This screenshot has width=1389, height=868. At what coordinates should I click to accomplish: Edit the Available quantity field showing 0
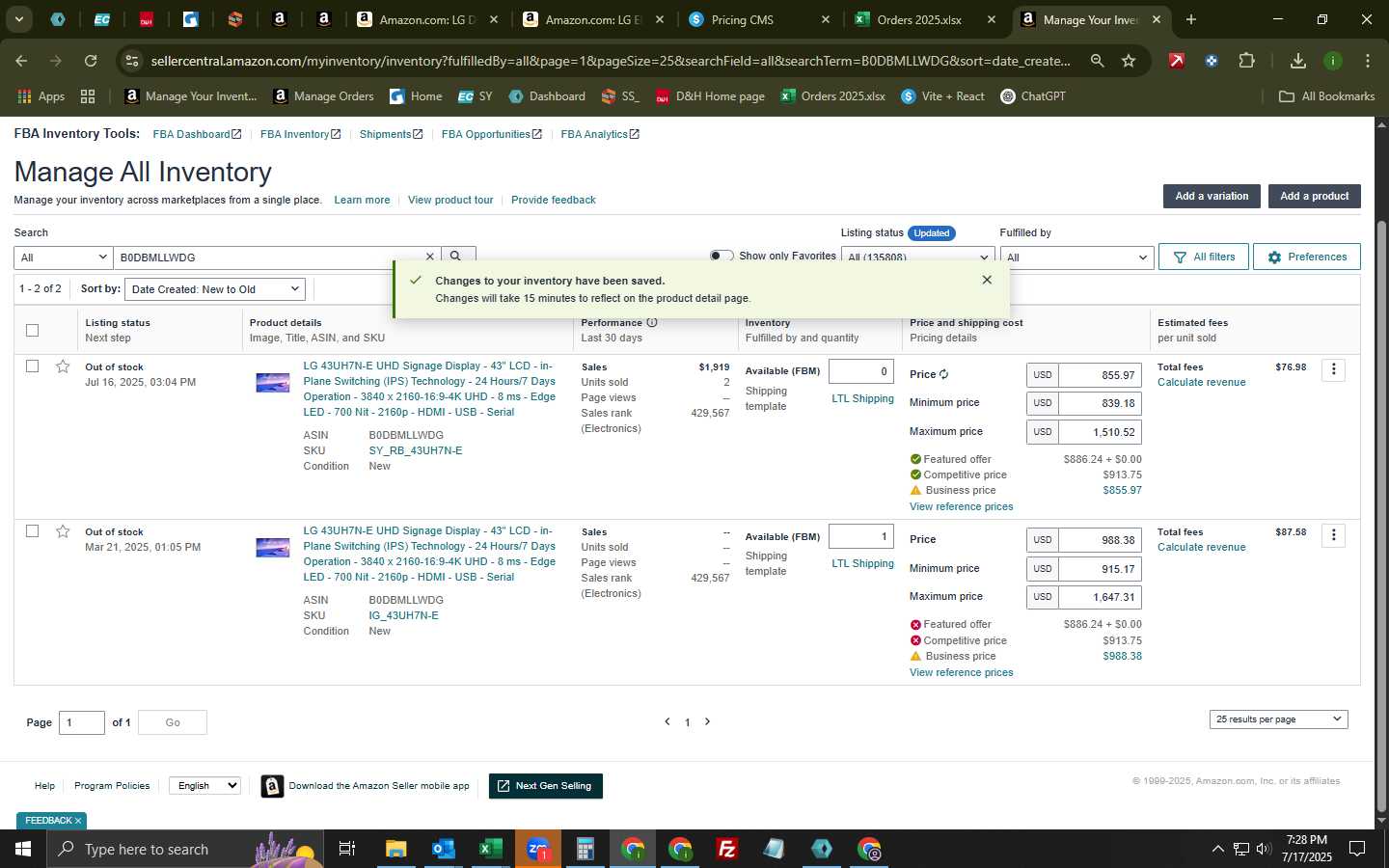pyautogui.click(x=861, y=371)
